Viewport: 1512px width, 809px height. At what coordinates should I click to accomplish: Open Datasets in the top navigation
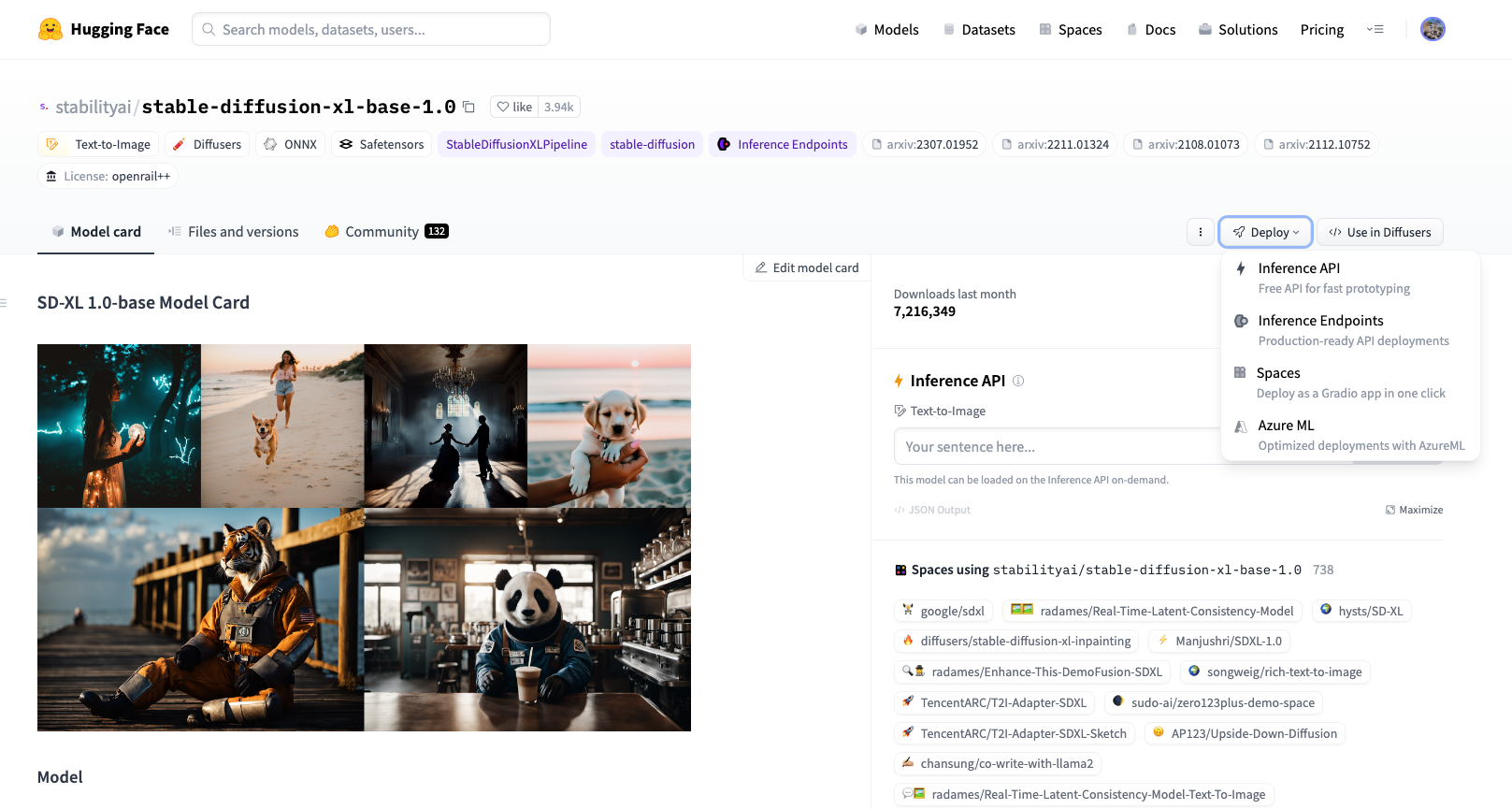(x=979, y=29)
